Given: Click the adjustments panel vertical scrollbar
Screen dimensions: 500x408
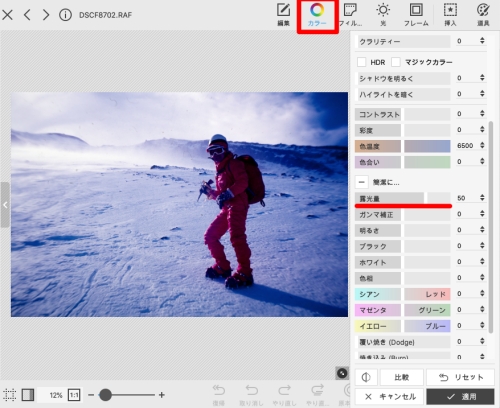Looking at the screenshot, I should [x=491, y=227].
